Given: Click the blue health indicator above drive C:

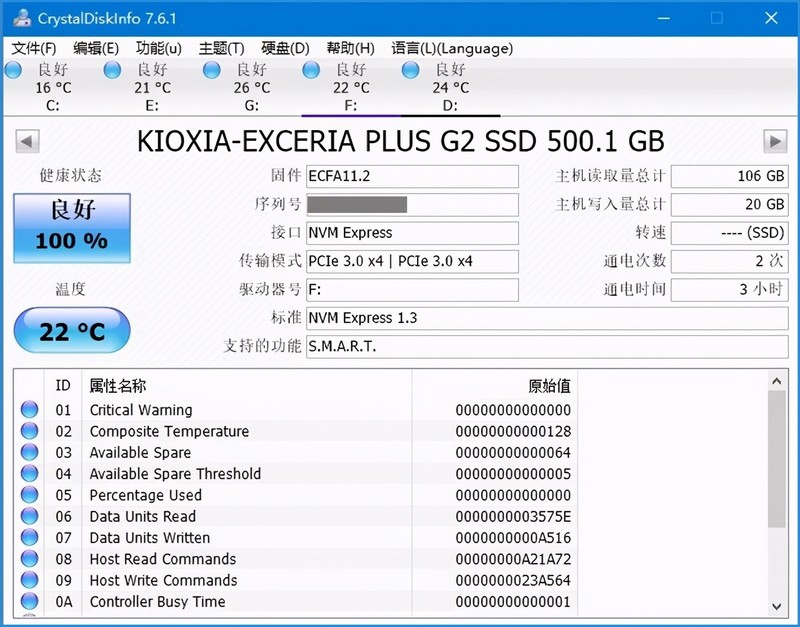Looking at the screenshot, I should 13,70.
